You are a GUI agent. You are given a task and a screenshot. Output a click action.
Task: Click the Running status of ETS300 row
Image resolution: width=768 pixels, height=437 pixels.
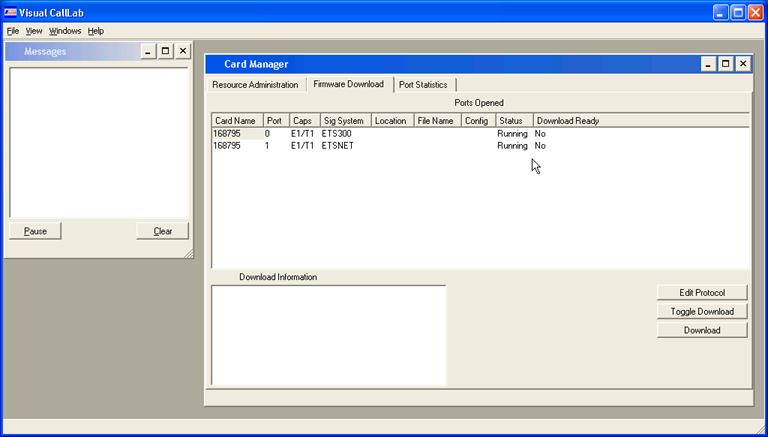512,133
